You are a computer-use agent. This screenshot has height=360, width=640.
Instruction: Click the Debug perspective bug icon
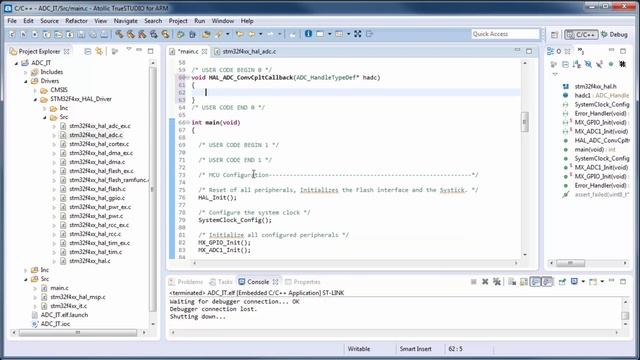[604, 34]
